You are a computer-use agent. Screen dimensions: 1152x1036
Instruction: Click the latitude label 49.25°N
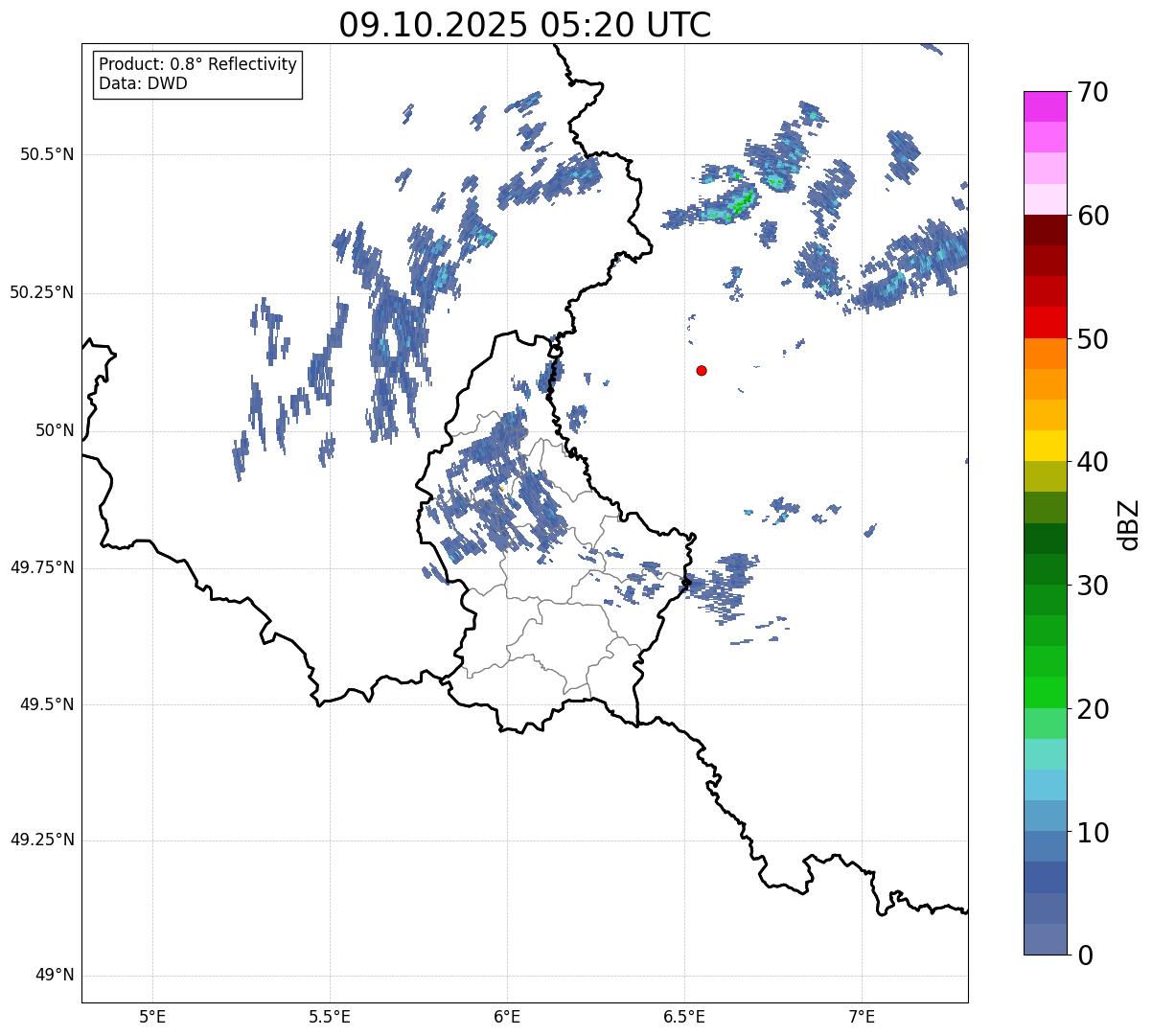pyautogui.click(x=42, y=840)
